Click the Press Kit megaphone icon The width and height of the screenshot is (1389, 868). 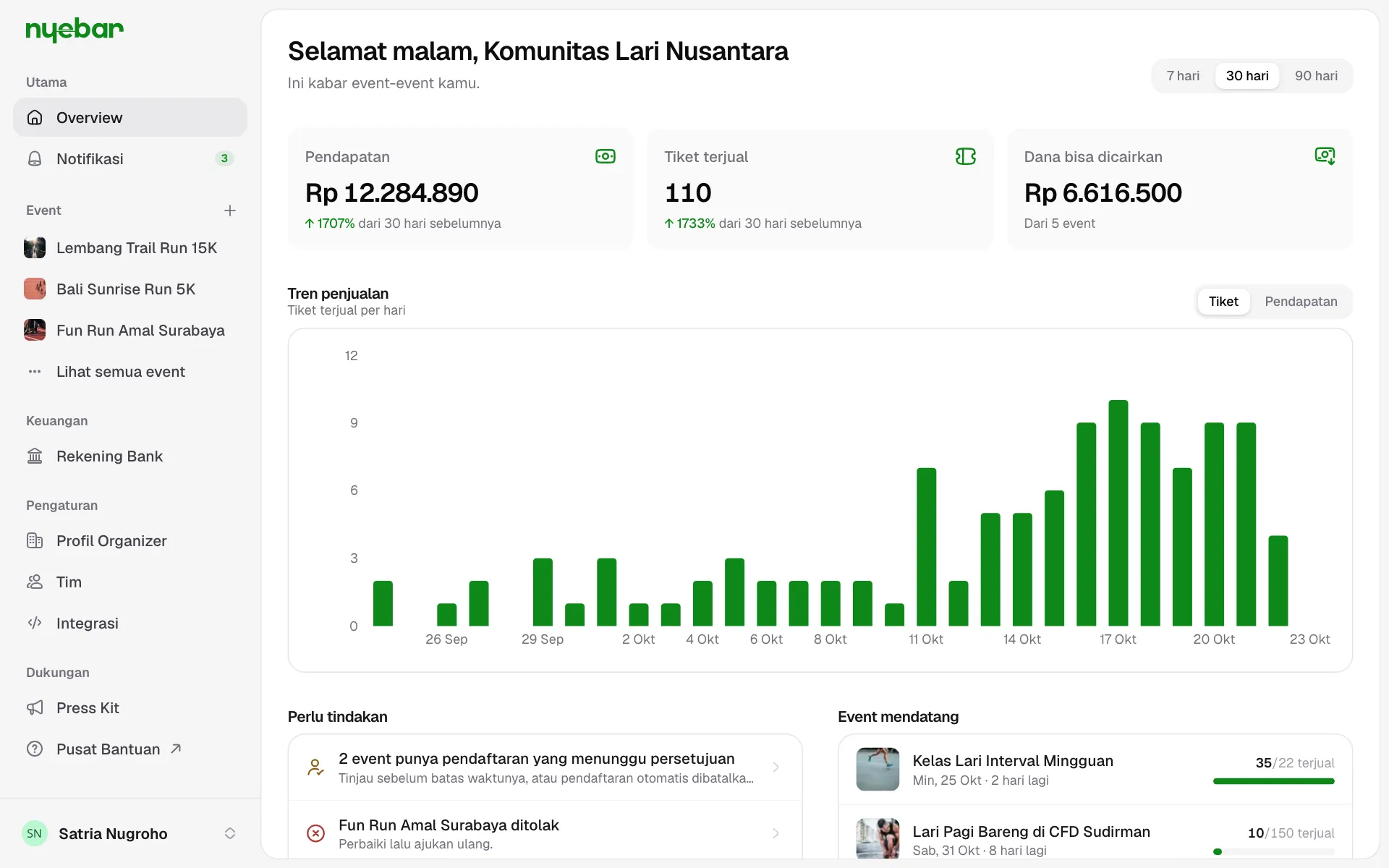(35, 708)
